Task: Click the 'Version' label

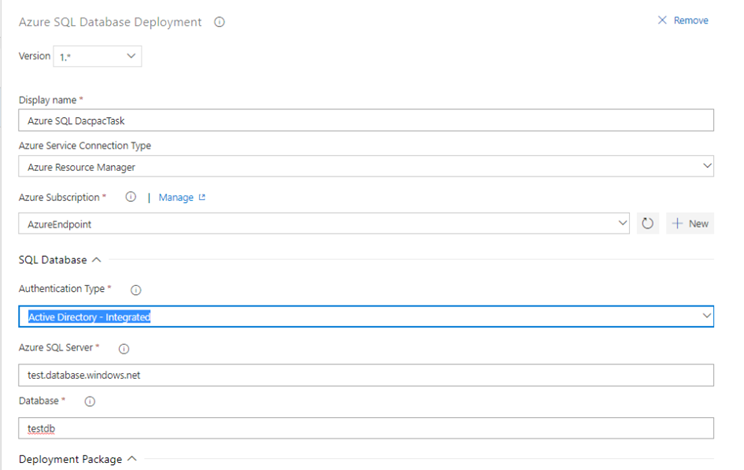Action: point(35,56)
